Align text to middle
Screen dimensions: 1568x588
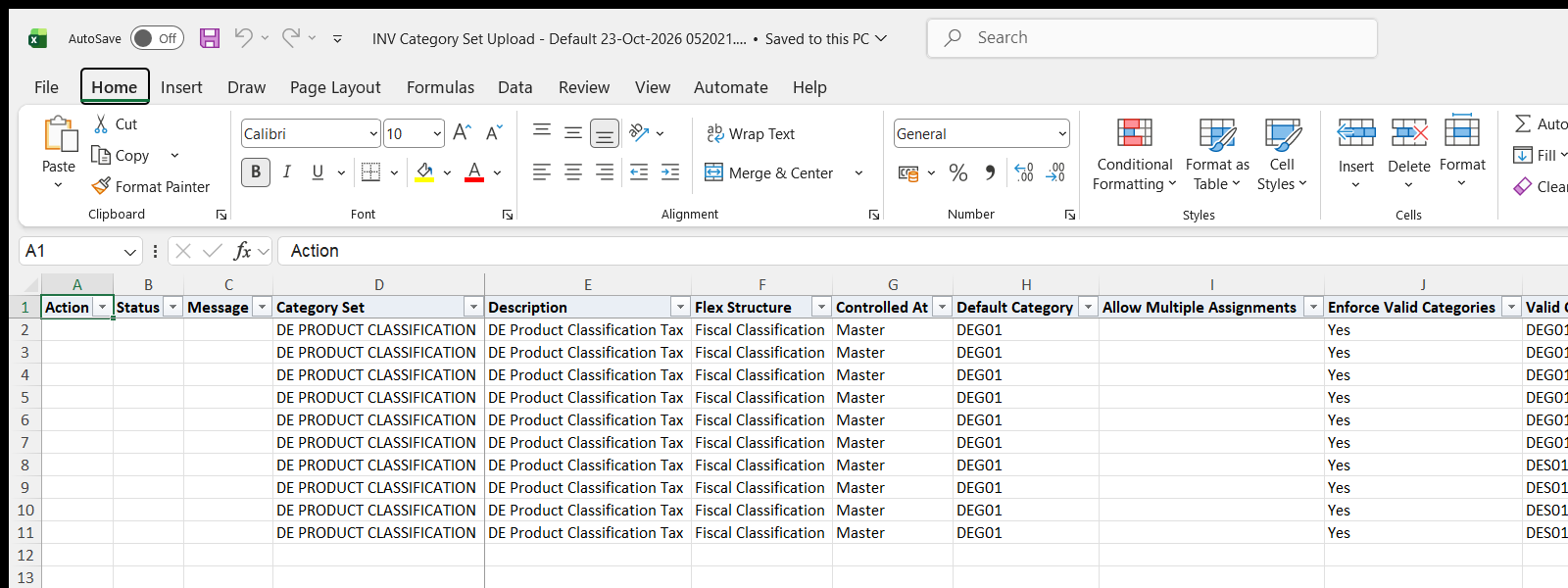(x=573, y=133)
